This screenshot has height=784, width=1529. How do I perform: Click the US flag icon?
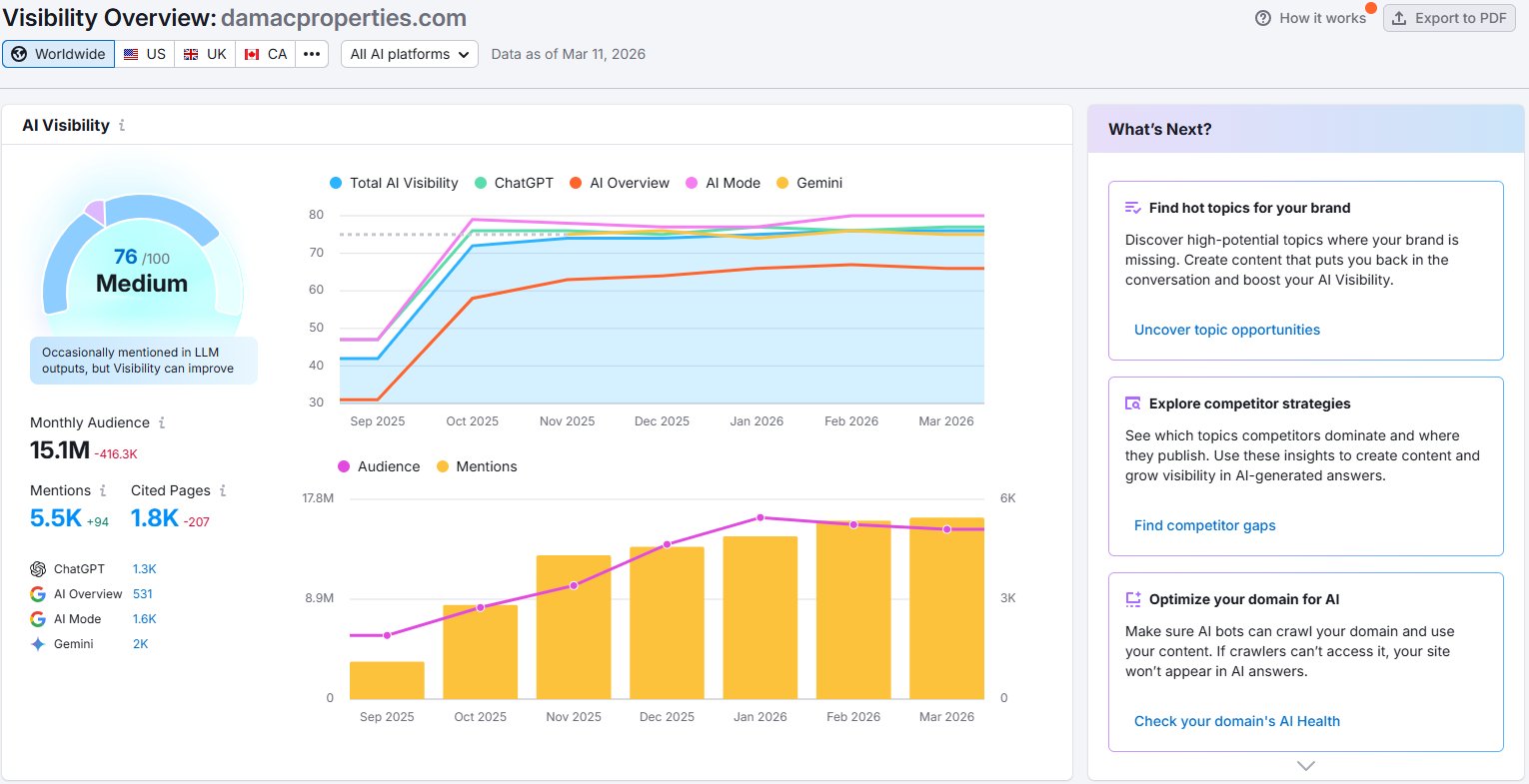click(131, 54)
